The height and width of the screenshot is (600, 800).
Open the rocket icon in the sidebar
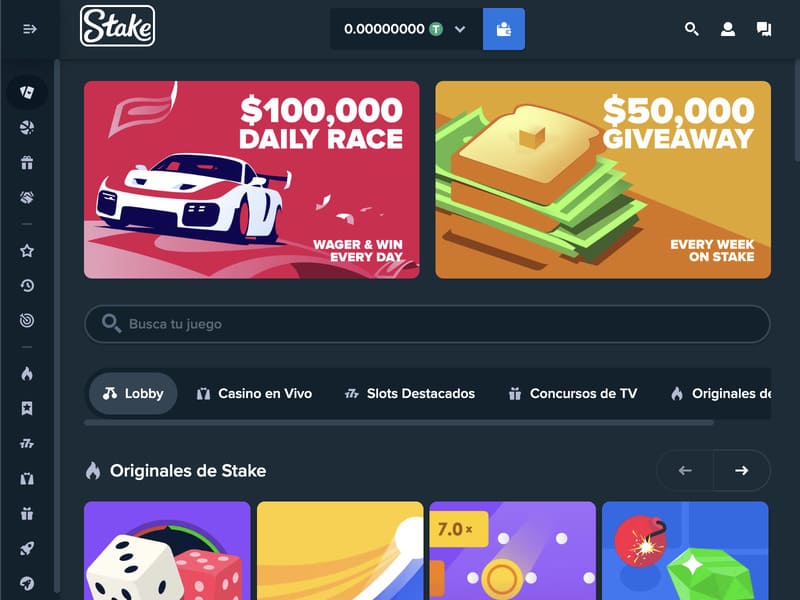point(27,548)
